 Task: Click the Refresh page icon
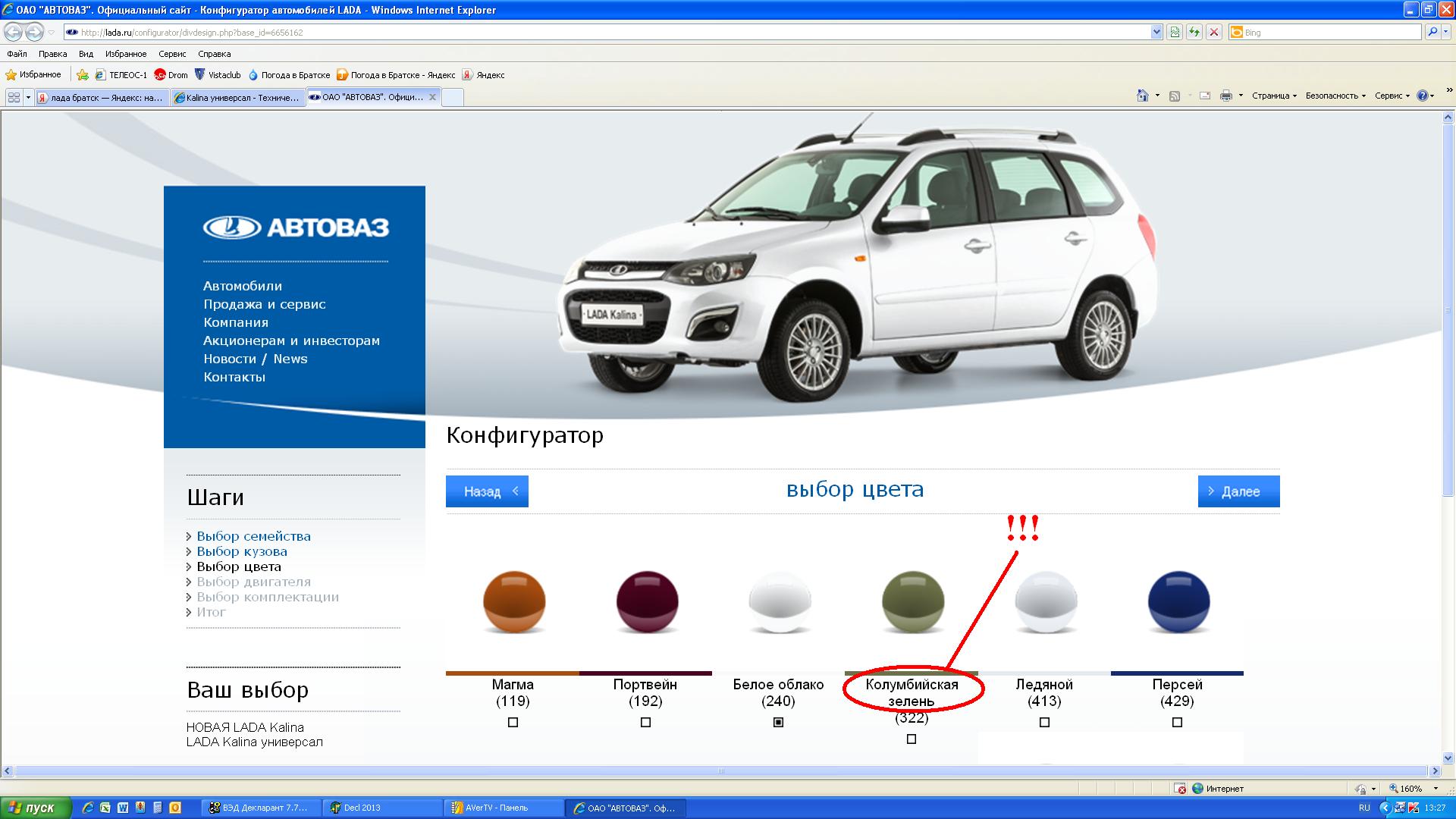(1194, 32)
